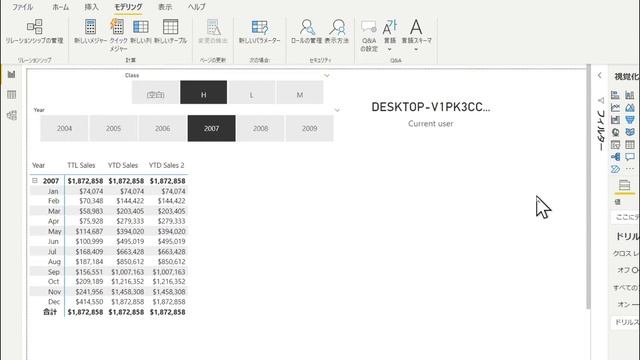Toggle the H Class slicer button
This screenshot has width=640, height=360.
(204, 92)
